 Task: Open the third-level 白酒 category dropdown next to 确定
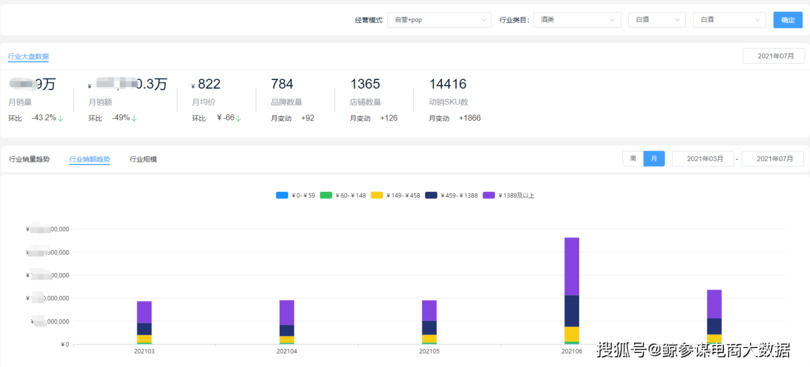click(x=729, y=20)
